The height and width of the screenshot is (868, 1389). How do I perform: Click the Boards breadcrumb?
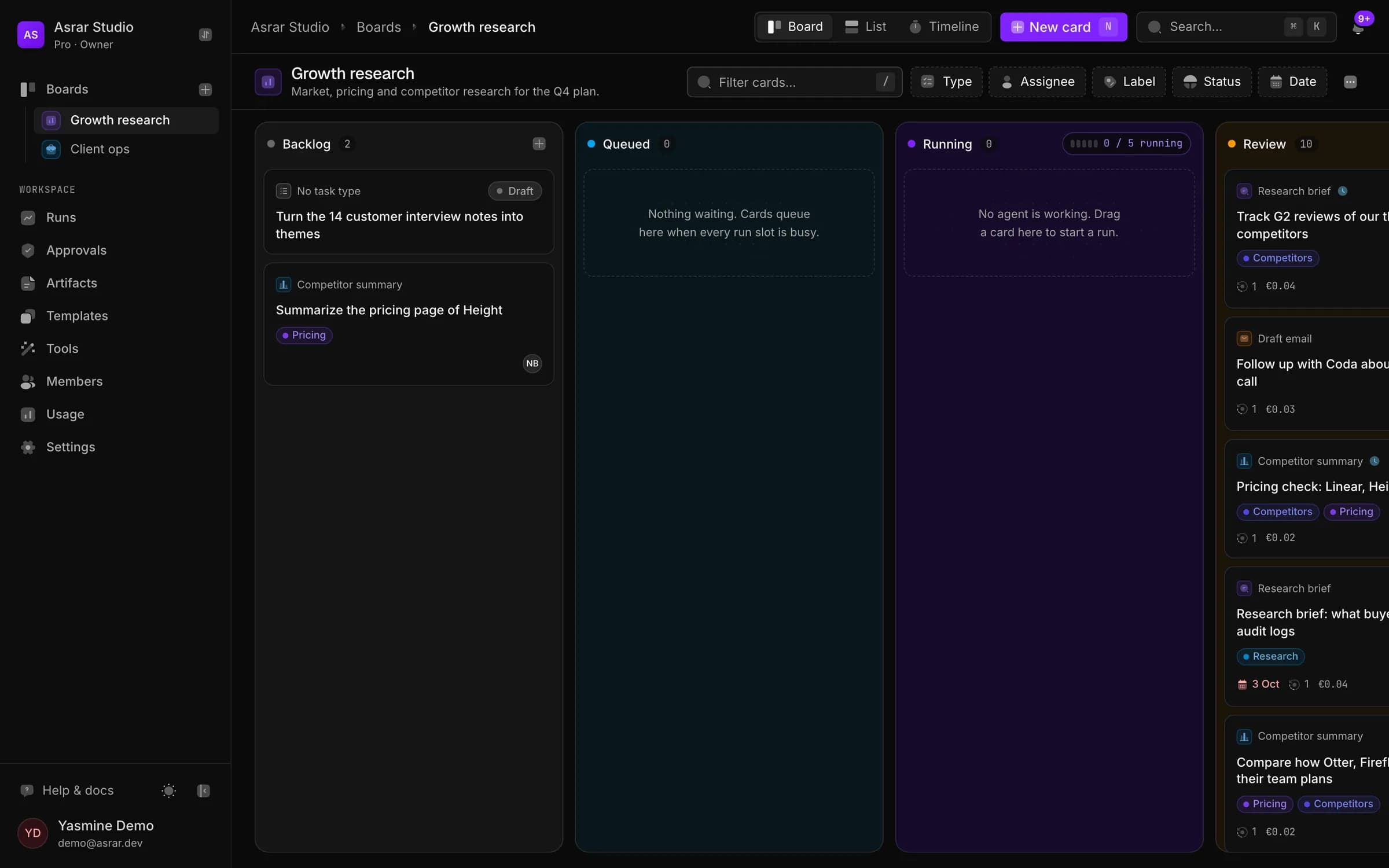point(379,27)
